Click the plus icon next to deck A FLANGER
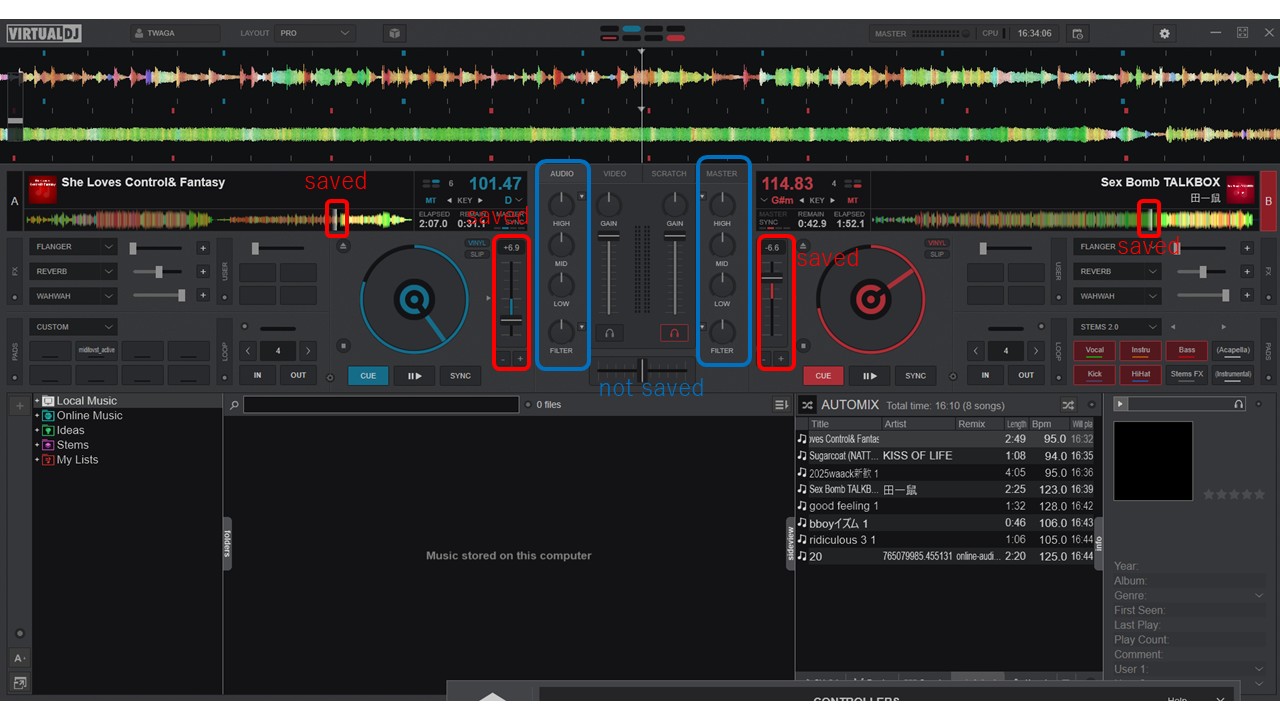The width and height of the screenshot is (1280, 720). click(x=203, y=247)
